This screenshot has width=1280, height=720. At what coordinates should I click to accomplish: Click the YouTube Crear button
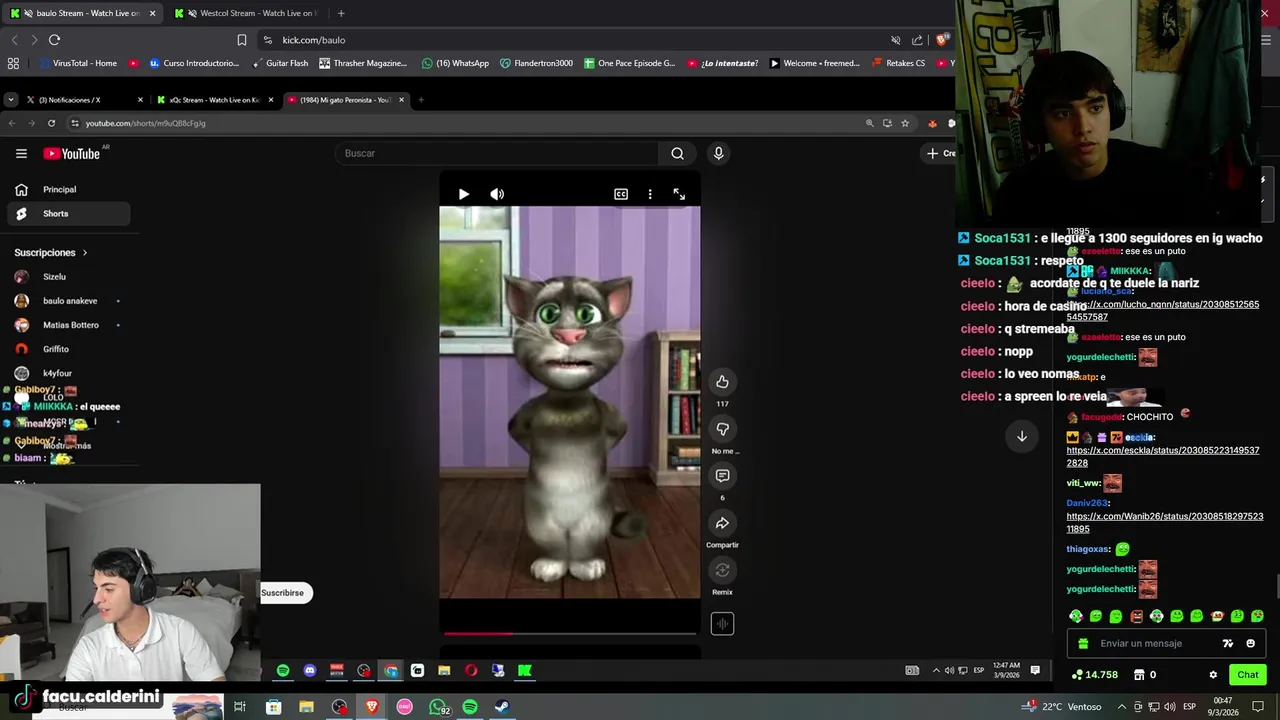939,153
